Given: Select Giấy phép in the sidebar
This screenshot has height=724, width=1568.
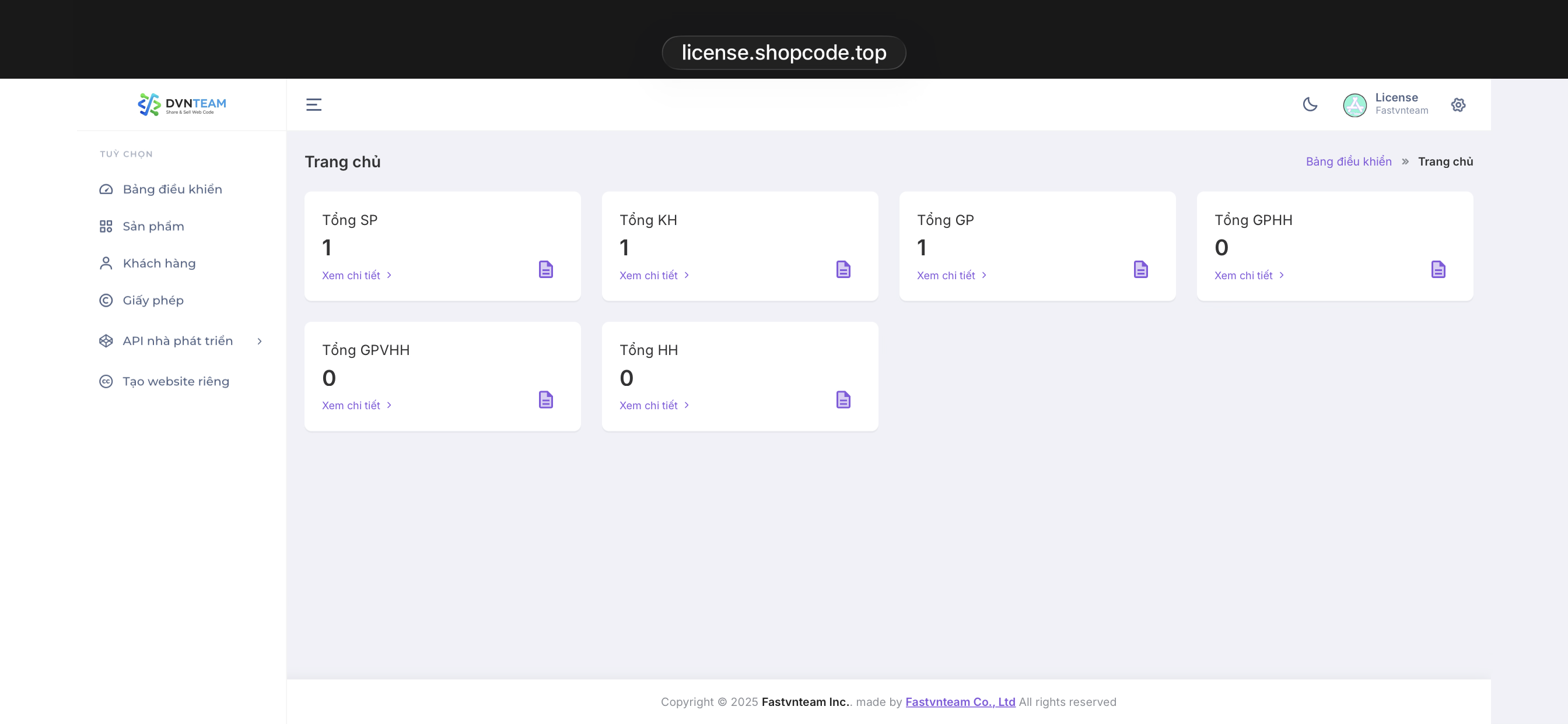Looking at the screenshot, I should click(x=153, y=301).
